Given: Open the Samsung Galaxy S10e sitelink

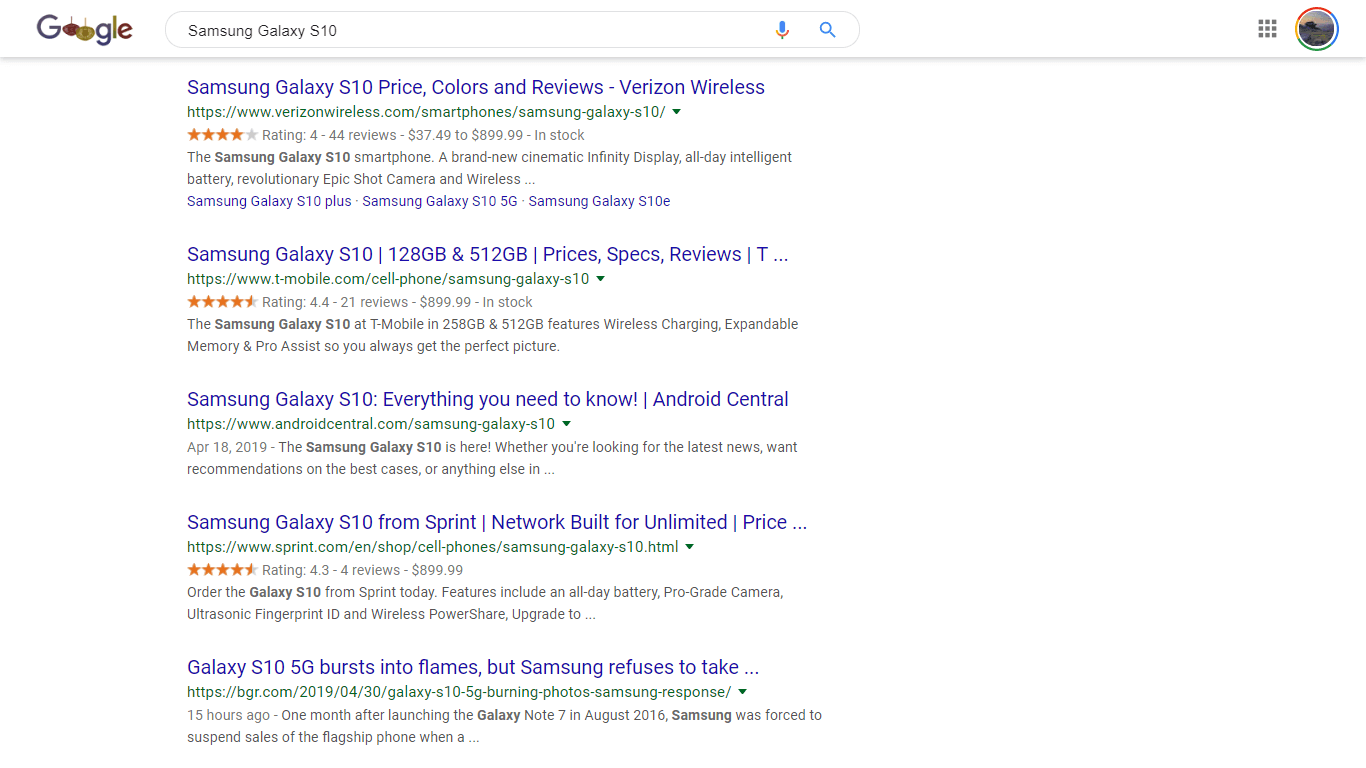Looking at the screenshot, I should pyautogui.click(x=599, y=201).
